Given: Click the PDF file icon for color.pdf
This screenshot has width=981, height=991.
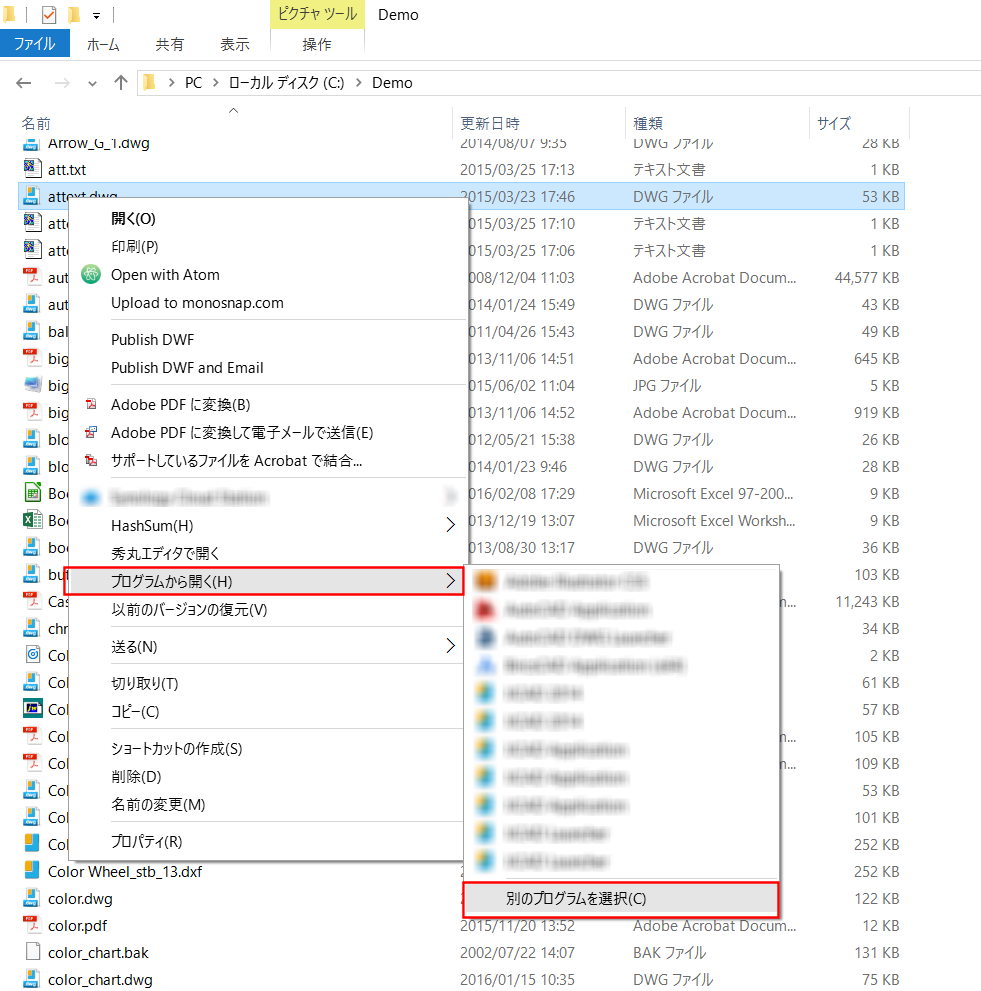Looking at the screenshot, I should tap(32, 926).
